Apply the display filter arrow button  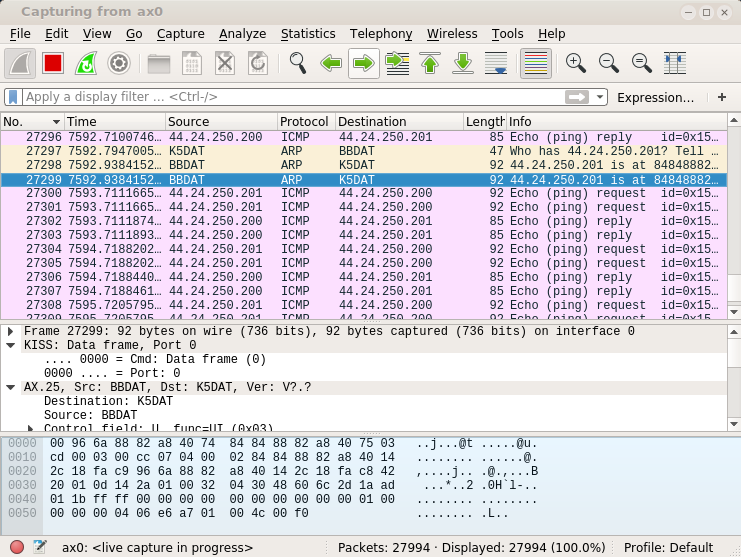[x=577, y=97]
